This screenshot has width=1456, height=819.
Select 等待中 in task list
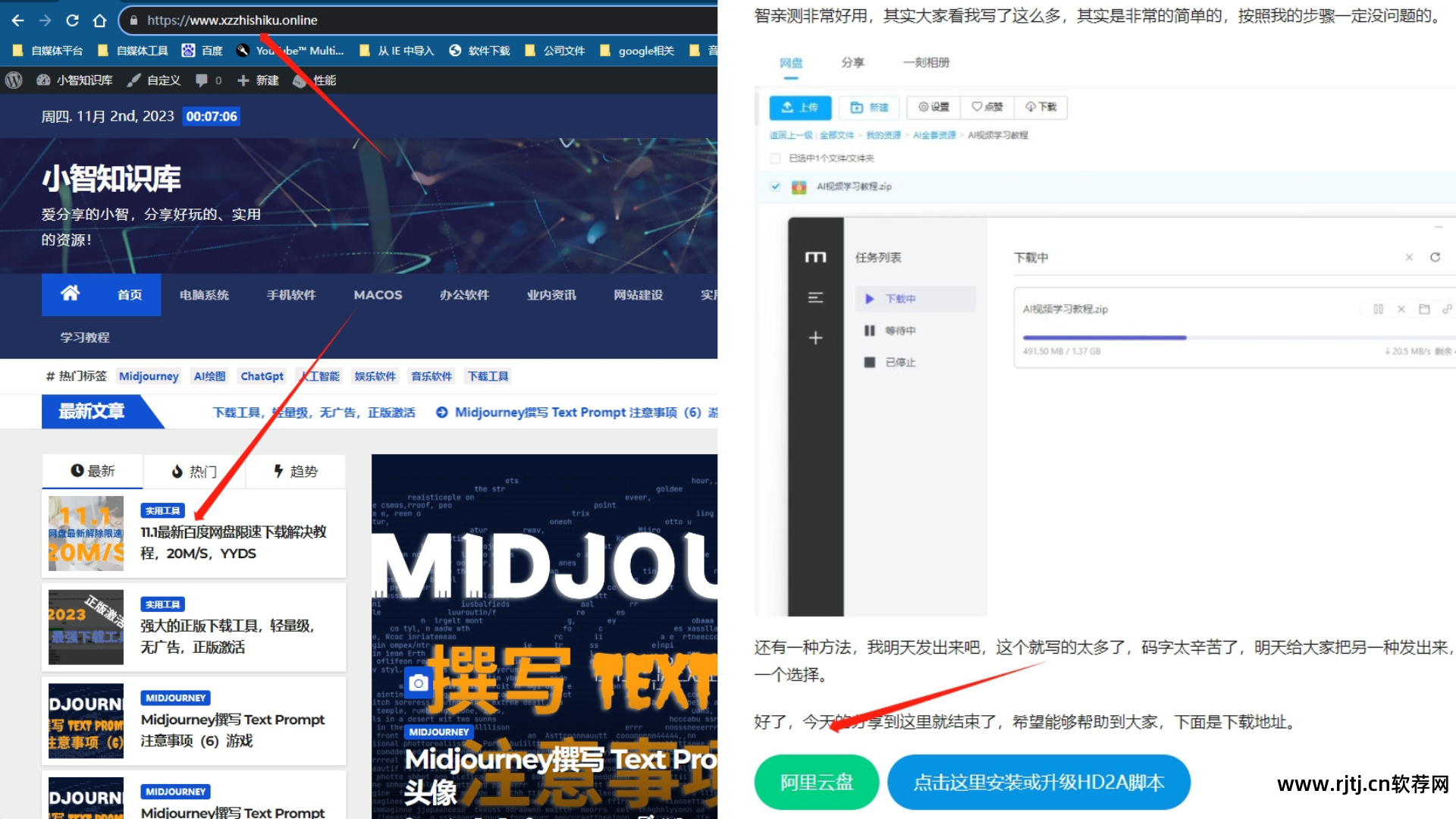[x=890, y=331]
